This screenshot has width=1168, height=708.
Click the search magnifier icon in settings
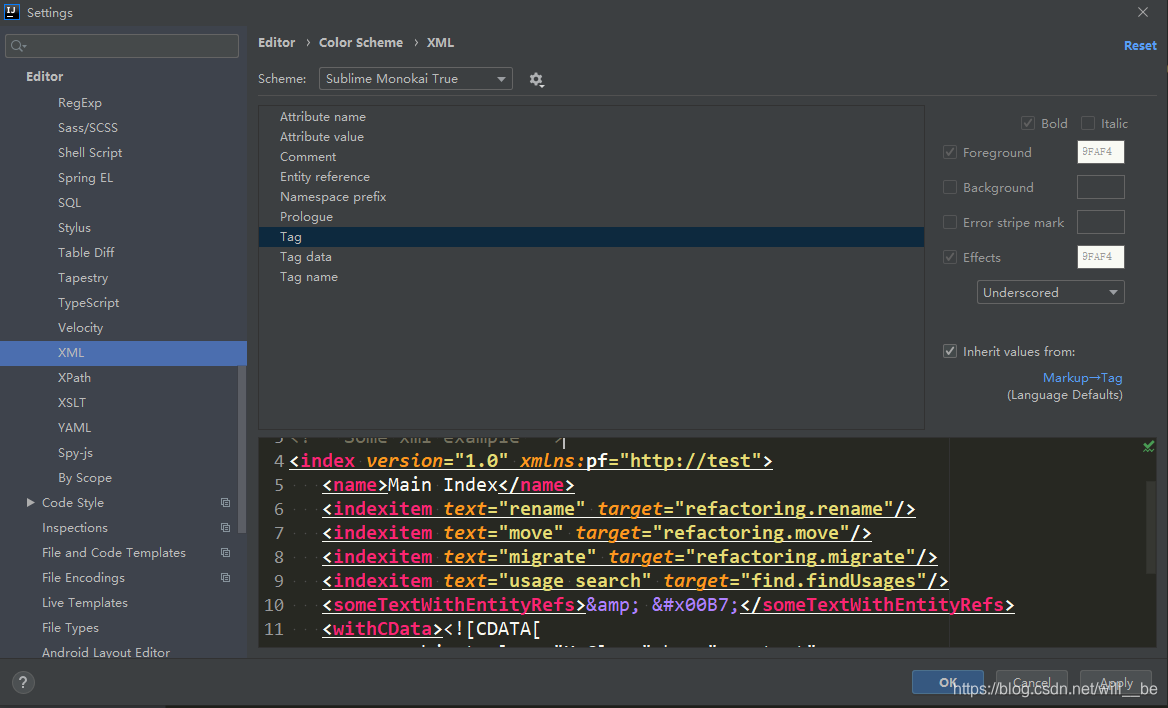pyautogui.click(x=18, y=46)
